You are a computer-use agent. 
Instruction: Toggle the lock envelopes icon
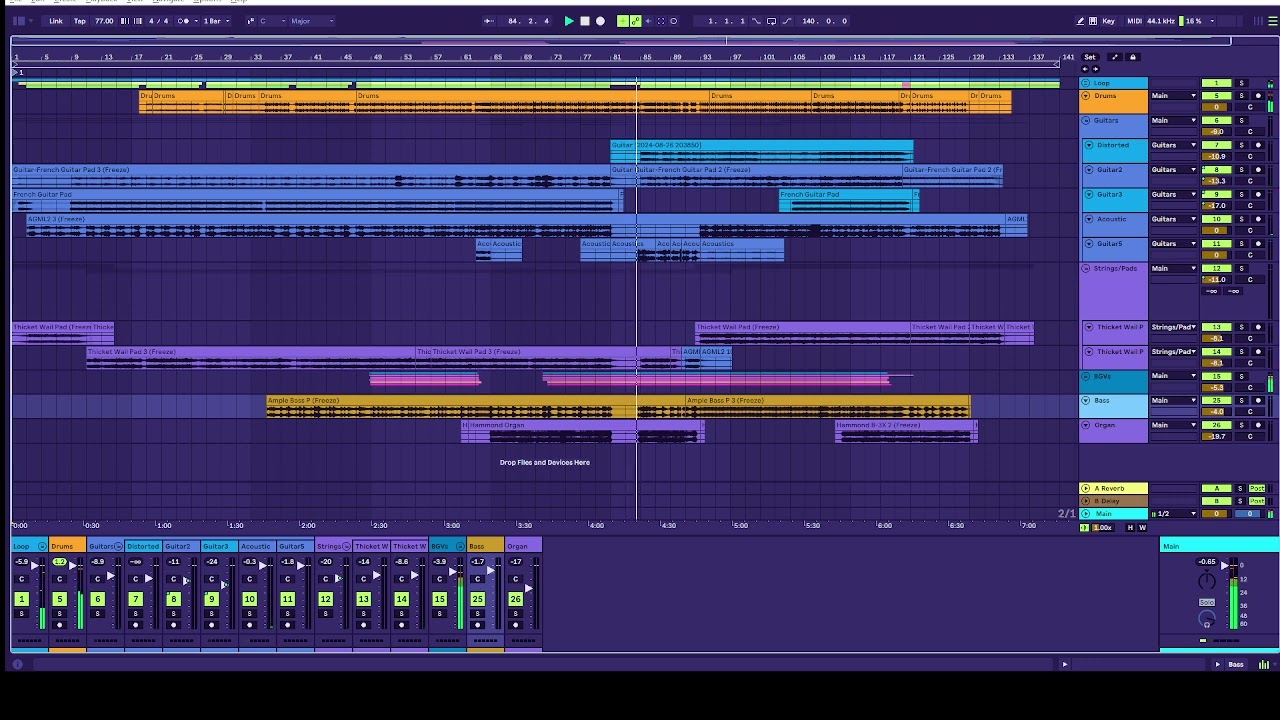(x=1133, y=57)
